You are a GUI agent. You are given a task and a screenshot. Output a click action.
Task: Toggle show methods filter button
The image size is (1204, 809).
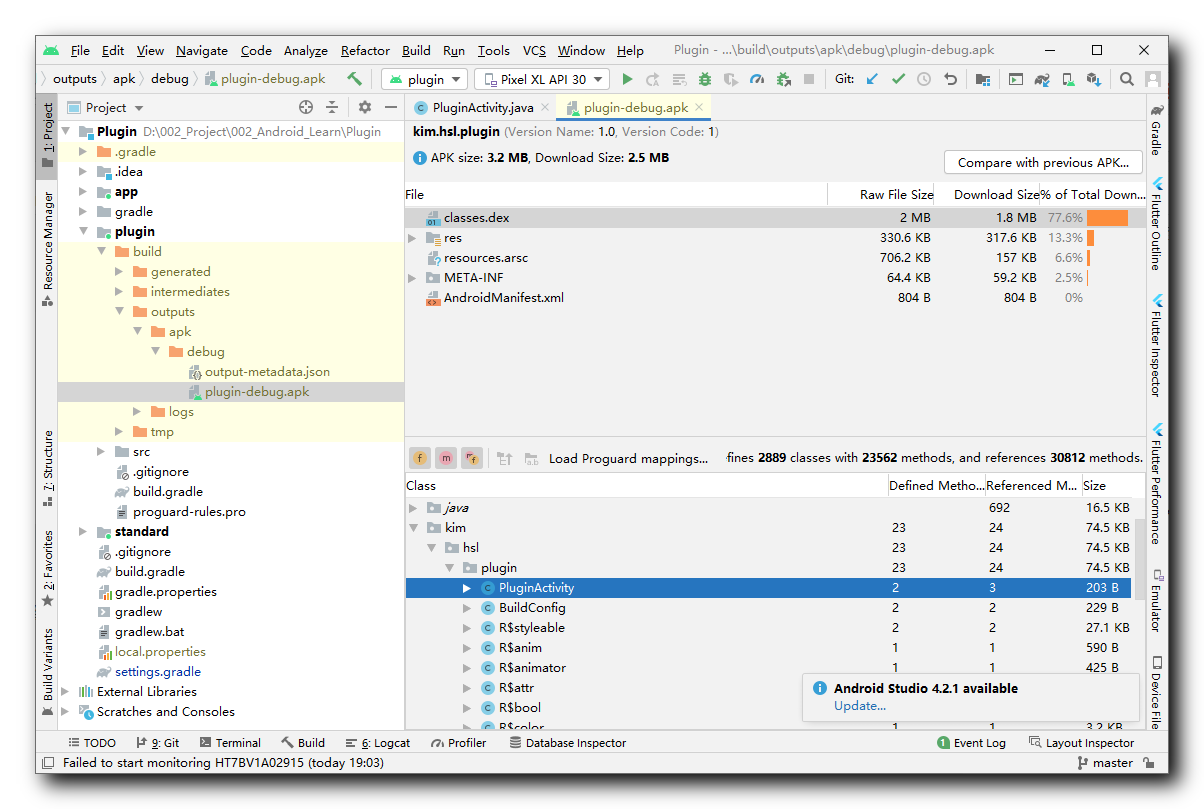[446, 458]
